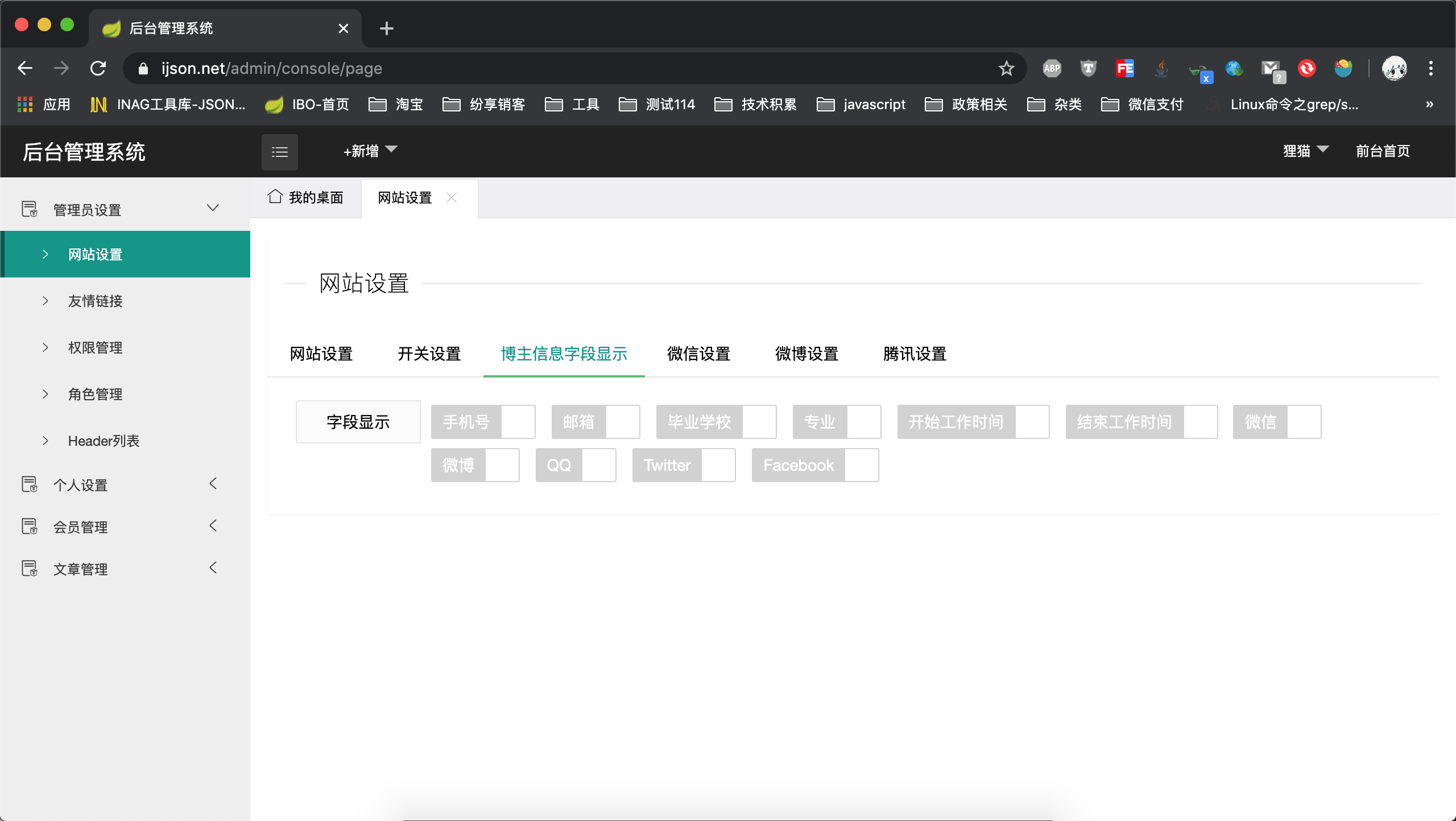Toggle the Facebook field display switch
Viewport: 1456px width, 821px height.
click(814, 465)
